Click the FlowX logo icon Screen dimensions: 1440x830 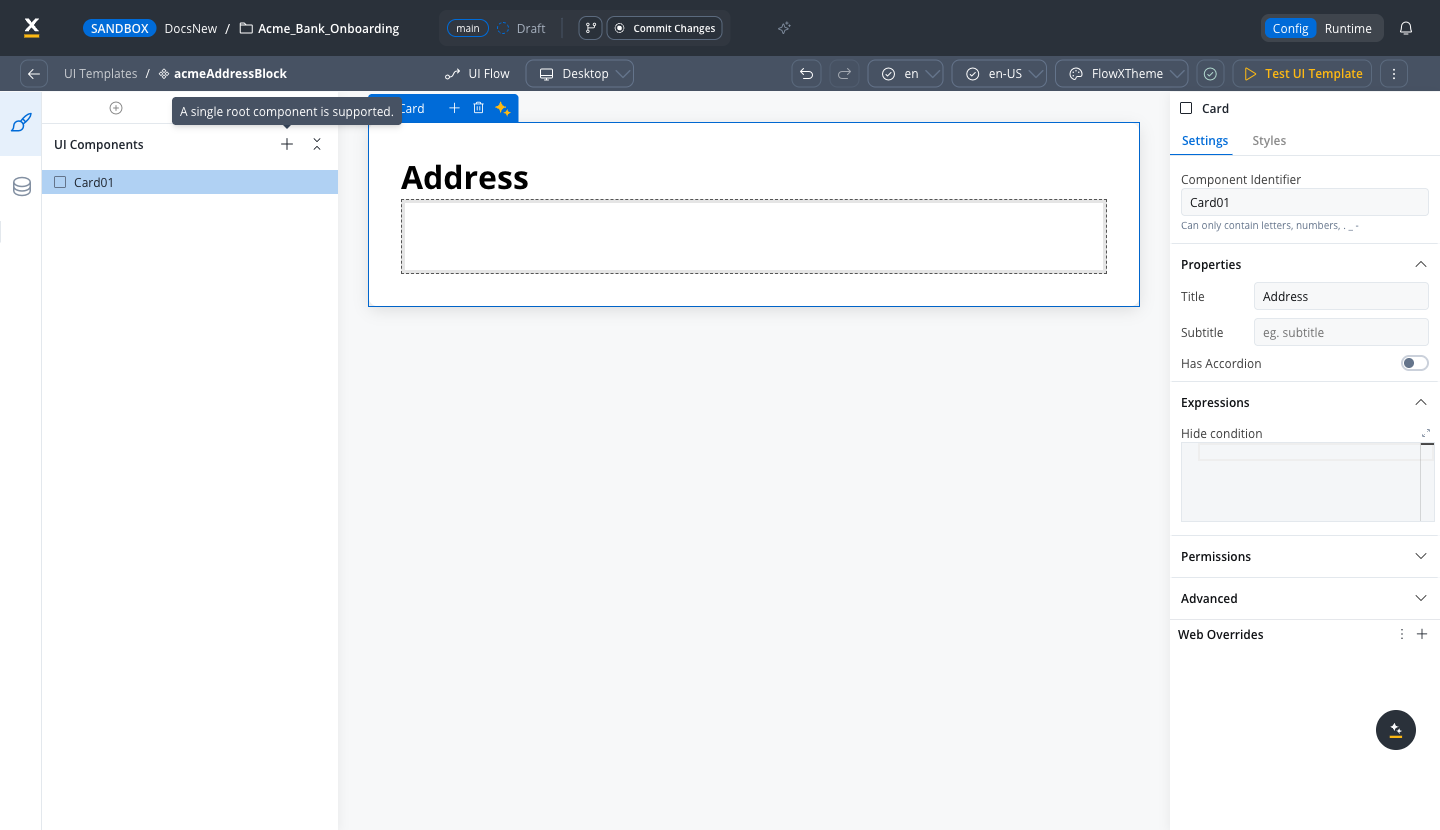(31, 28)
